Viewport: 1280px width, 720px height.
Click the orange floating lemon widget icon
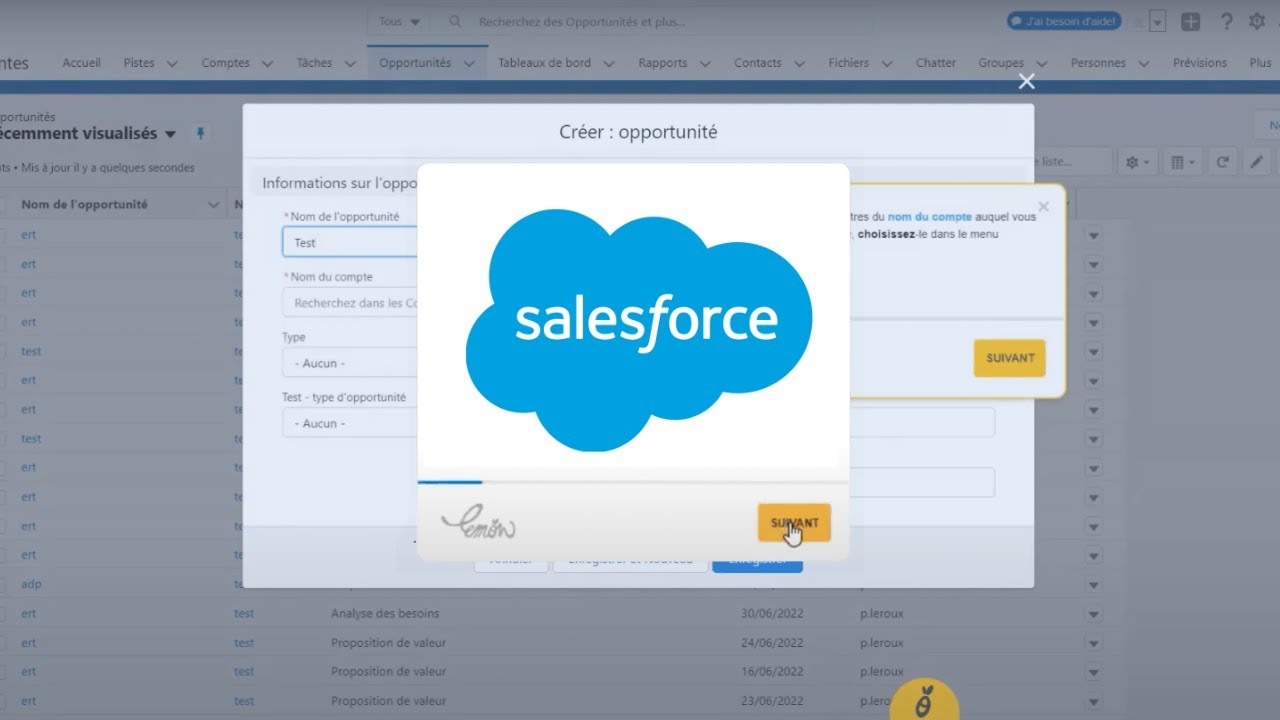[x=925, y=702]
